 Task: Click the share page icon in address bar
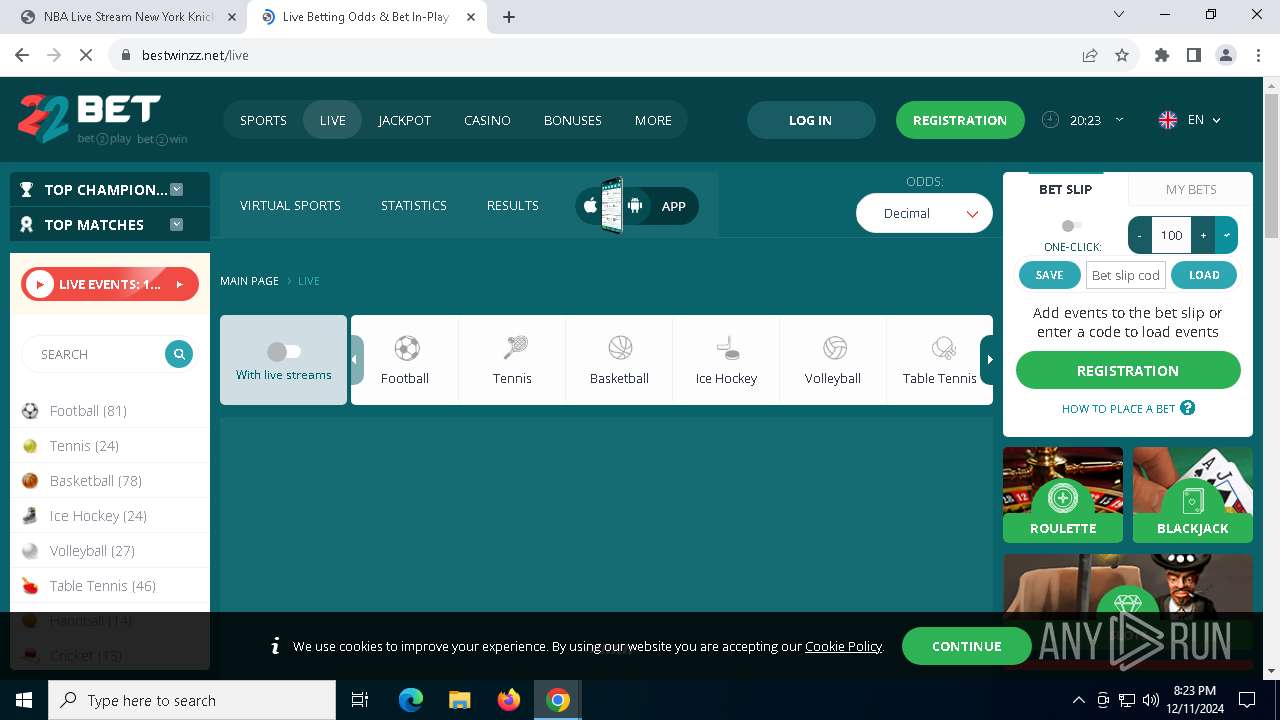[1090, 55]
